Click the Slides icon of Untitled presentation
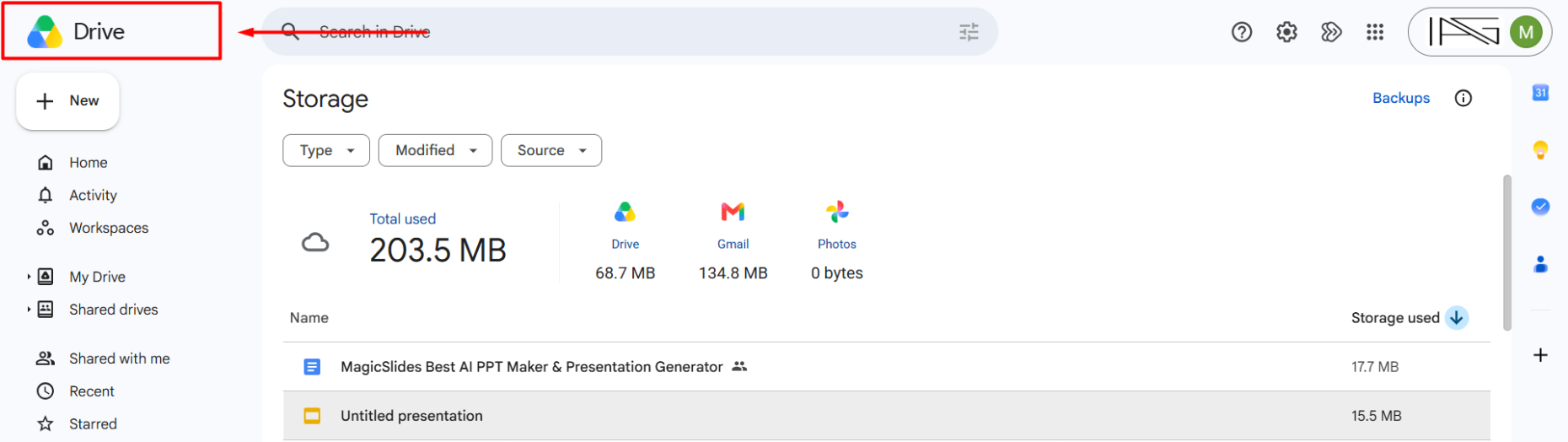This screenshot has height=442, width=1568. pos(312,416)
